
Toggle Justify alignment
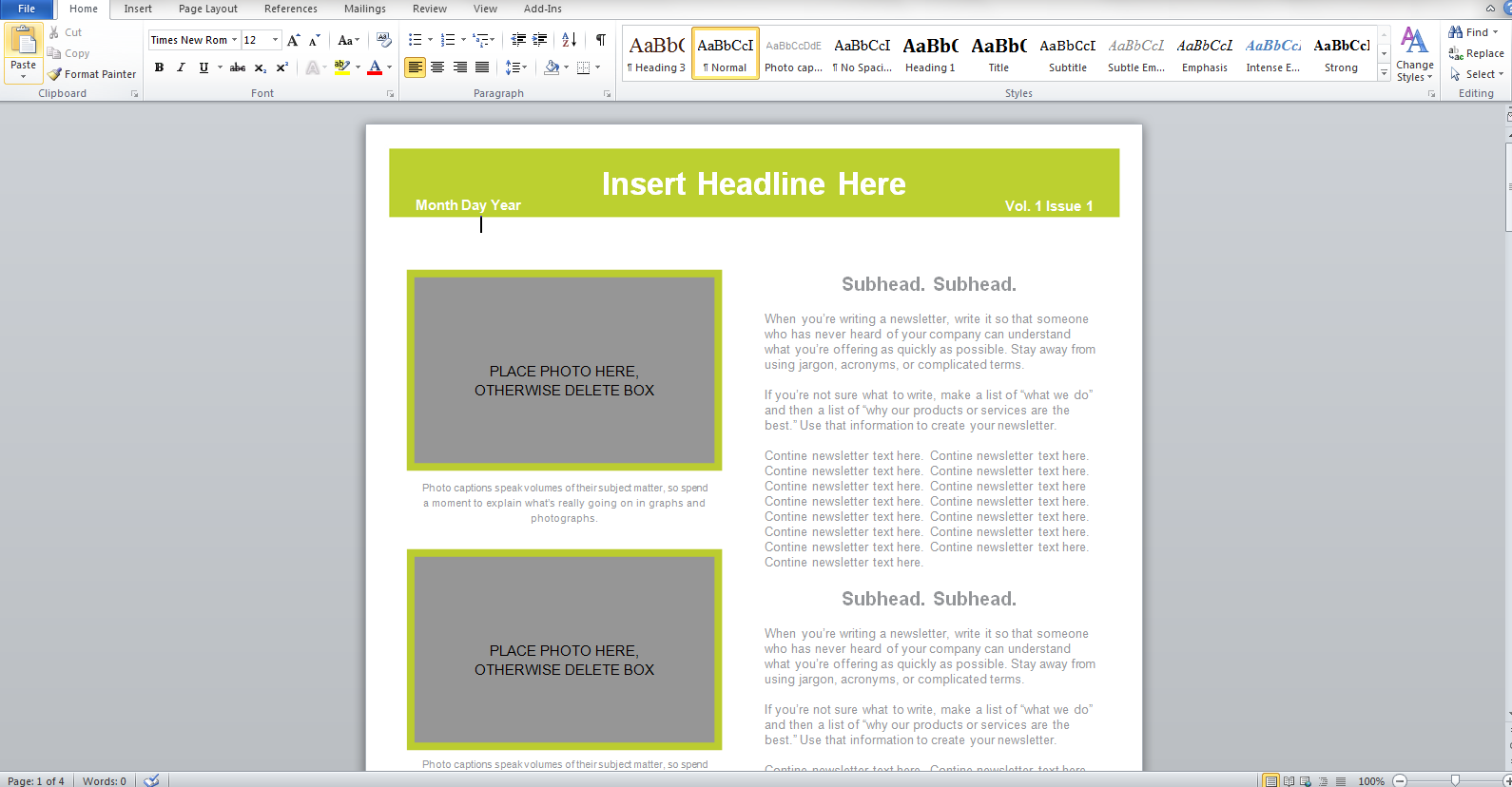(483, 67)
